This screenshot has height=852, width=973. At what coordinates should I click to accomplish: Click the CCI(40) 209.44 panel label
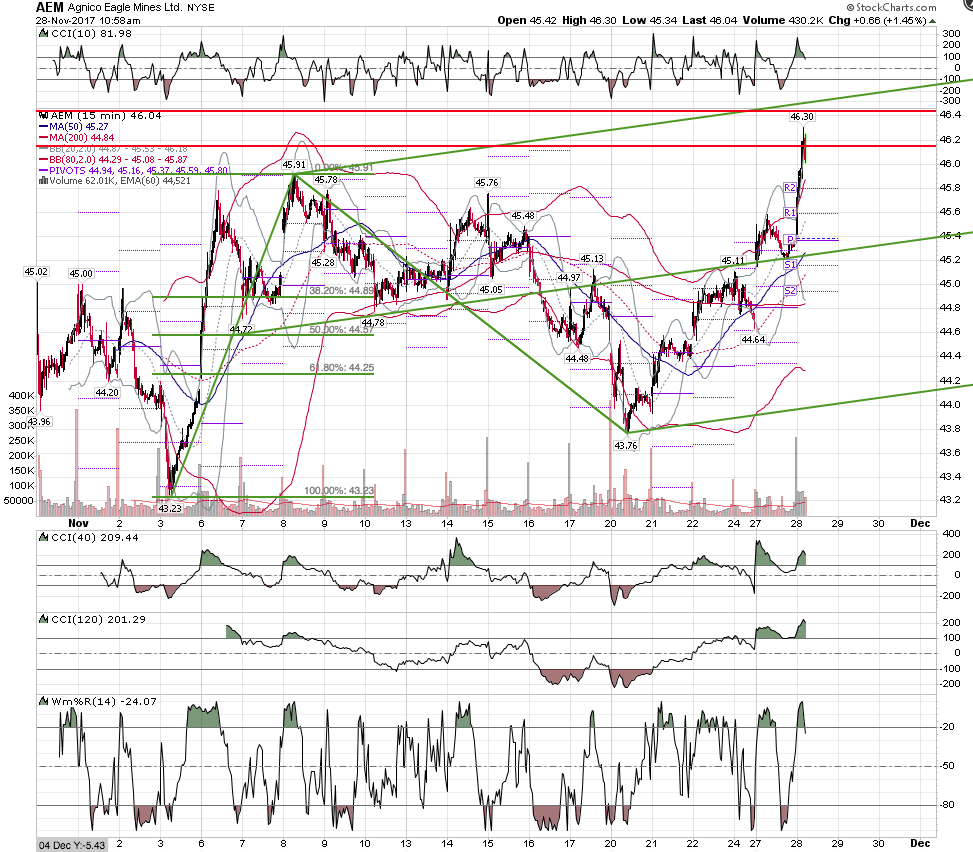coord(95,537)
